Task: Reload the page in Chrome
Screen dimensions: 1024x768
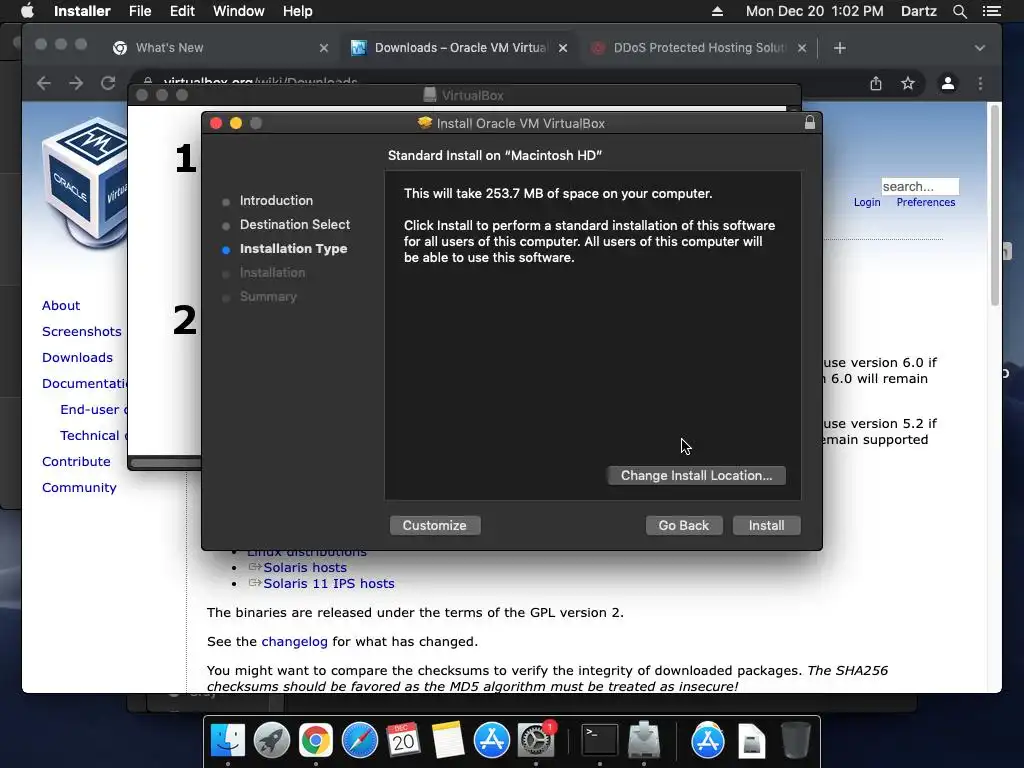Action: pos(108,83)
